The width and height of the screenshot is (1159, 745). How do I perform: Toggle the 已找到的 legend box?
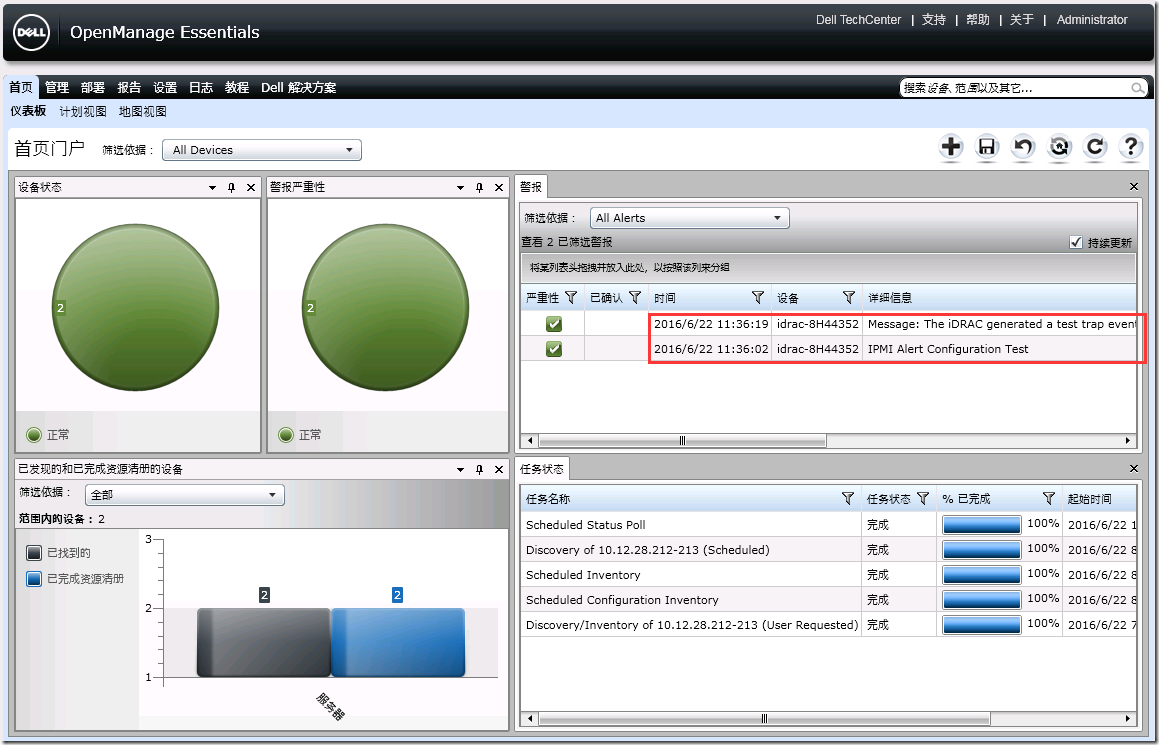click(34, 553)
